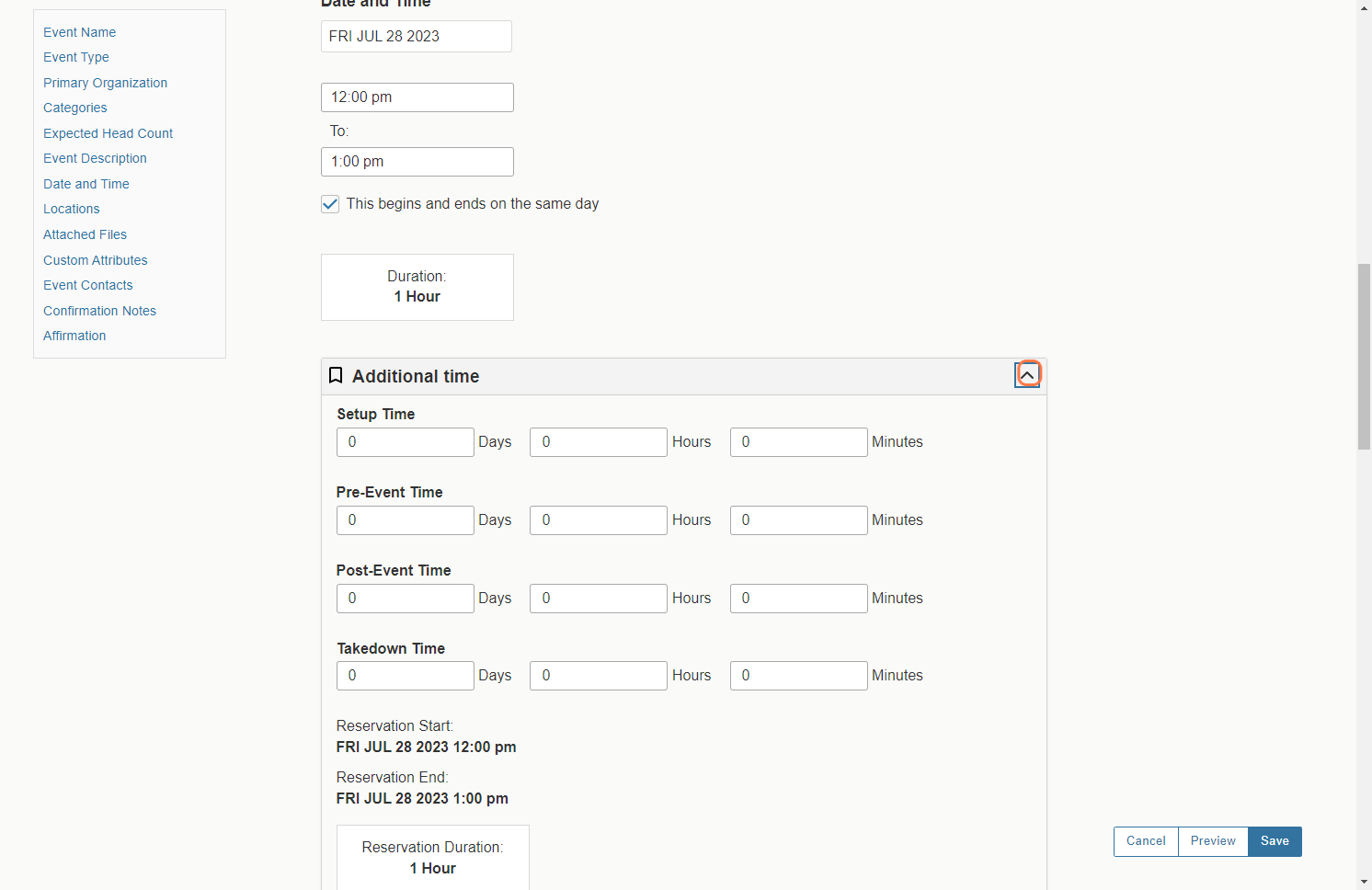Screen dimensions: 1372x890
Task: Go to Expected Head Count link
Action: [108, 133]
